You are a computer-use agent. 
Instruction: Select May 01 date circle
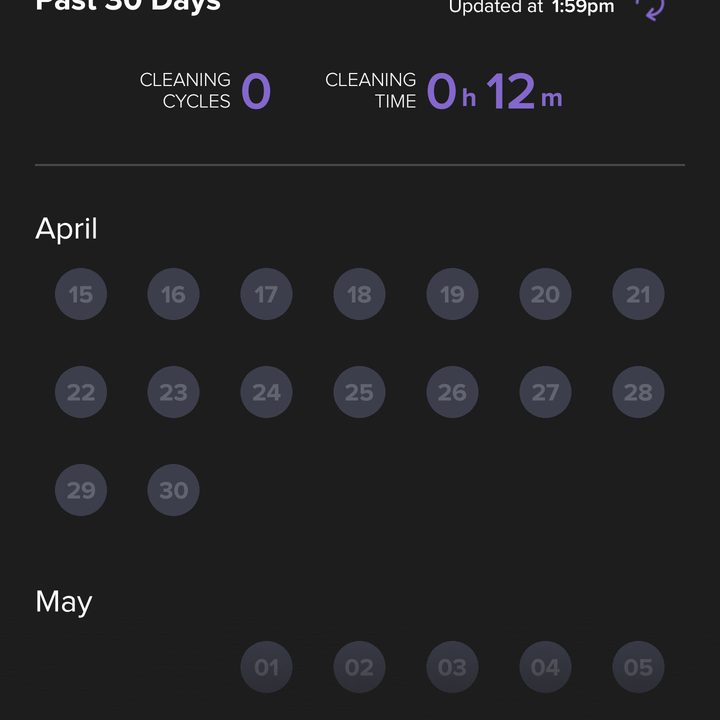point(266,667)
